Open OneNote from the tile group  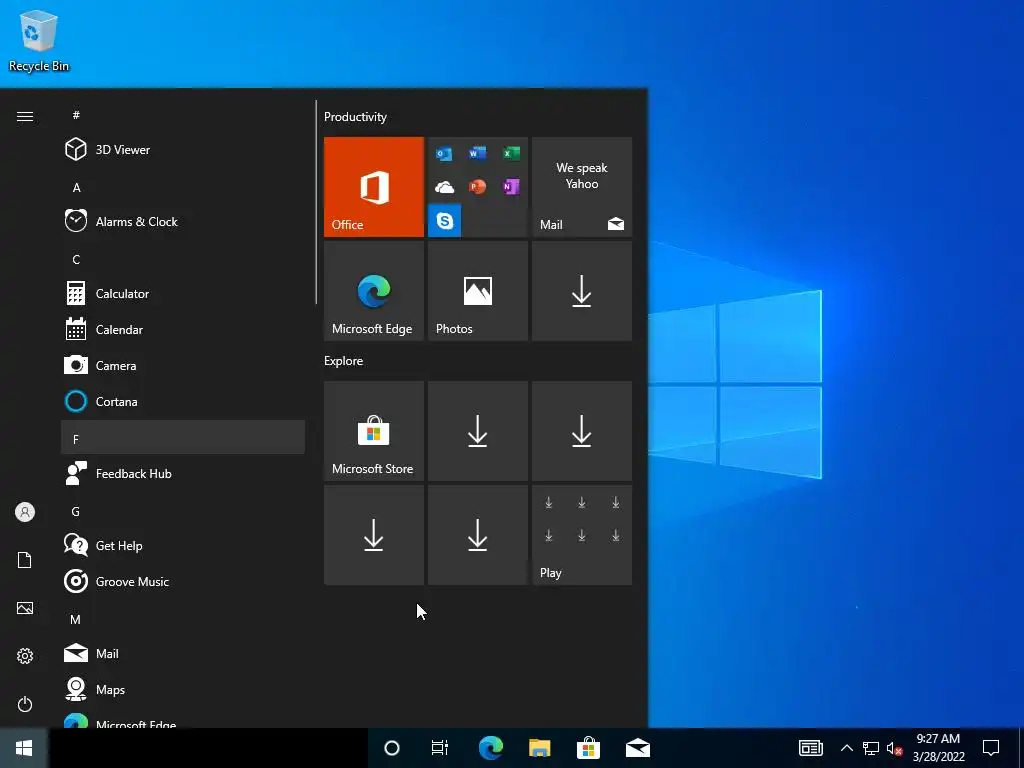pos(511,187)
